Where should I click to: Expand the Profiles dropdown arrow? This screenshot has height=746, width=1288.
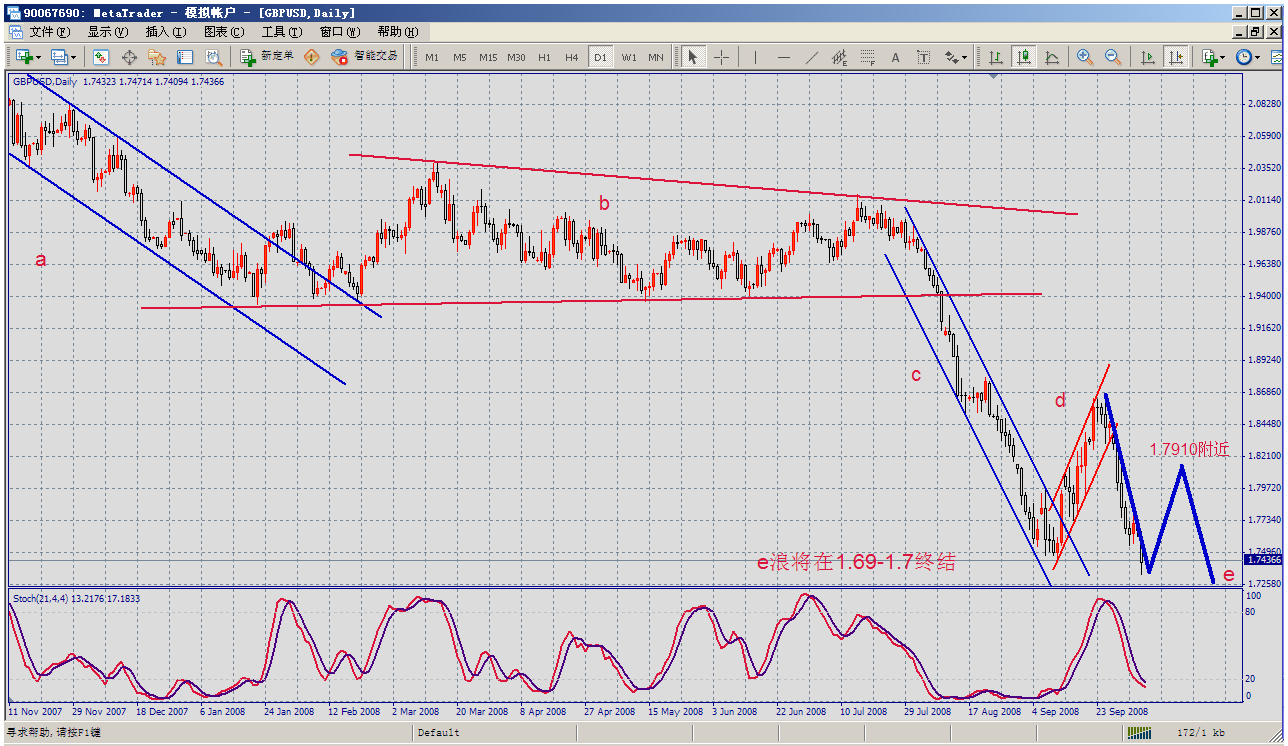74,57
